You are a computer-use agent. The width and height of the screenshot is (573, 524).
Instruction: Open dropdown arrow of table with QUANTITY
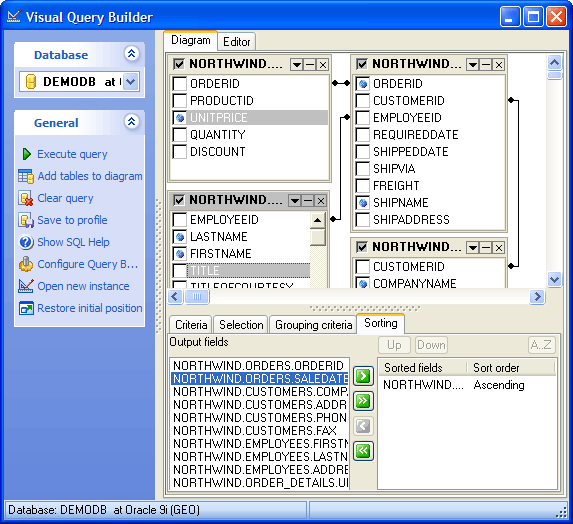pyautogui.click(x=297, y=65)
